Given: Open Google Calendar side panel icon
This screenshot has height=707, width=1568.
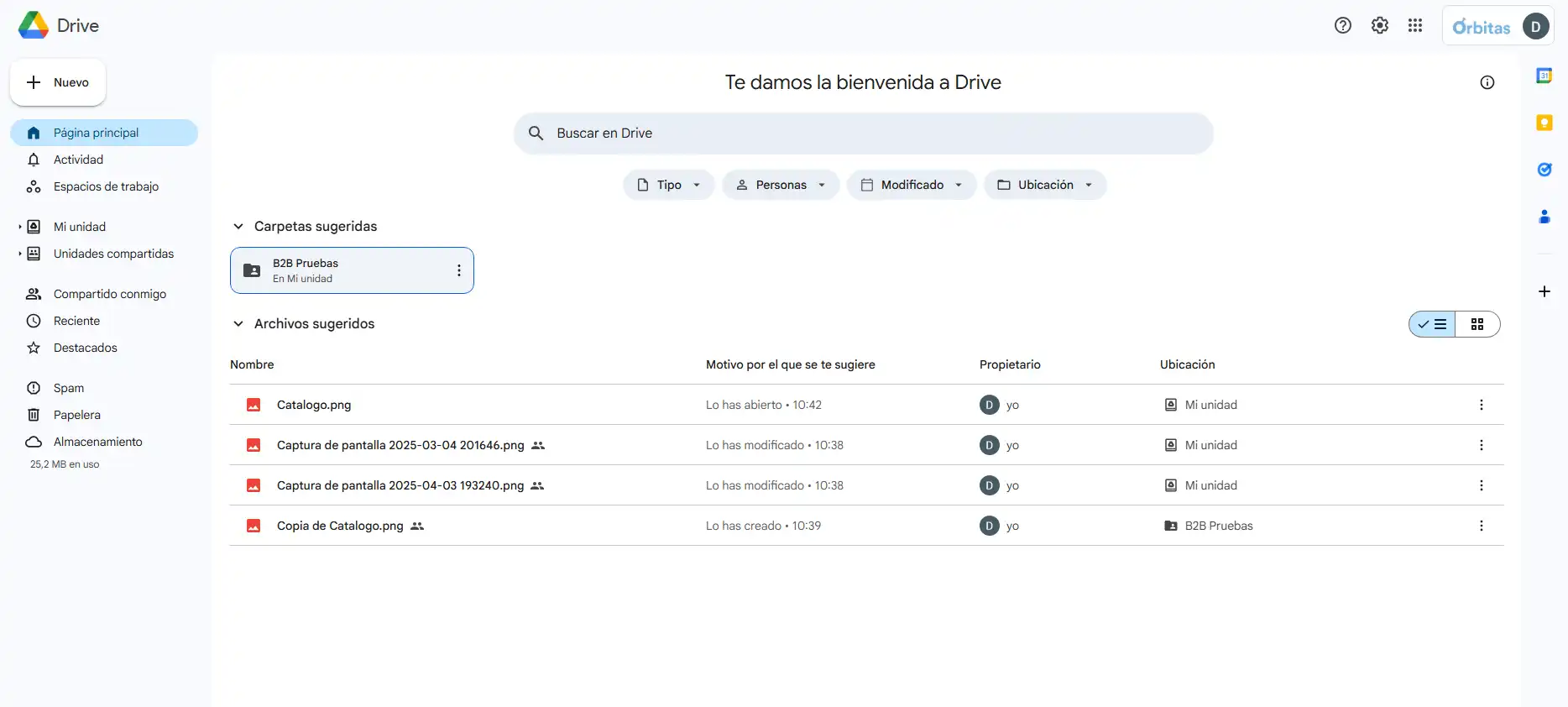Looking at the screenshot, I should pyautogui.click(x=1544, y=76).
